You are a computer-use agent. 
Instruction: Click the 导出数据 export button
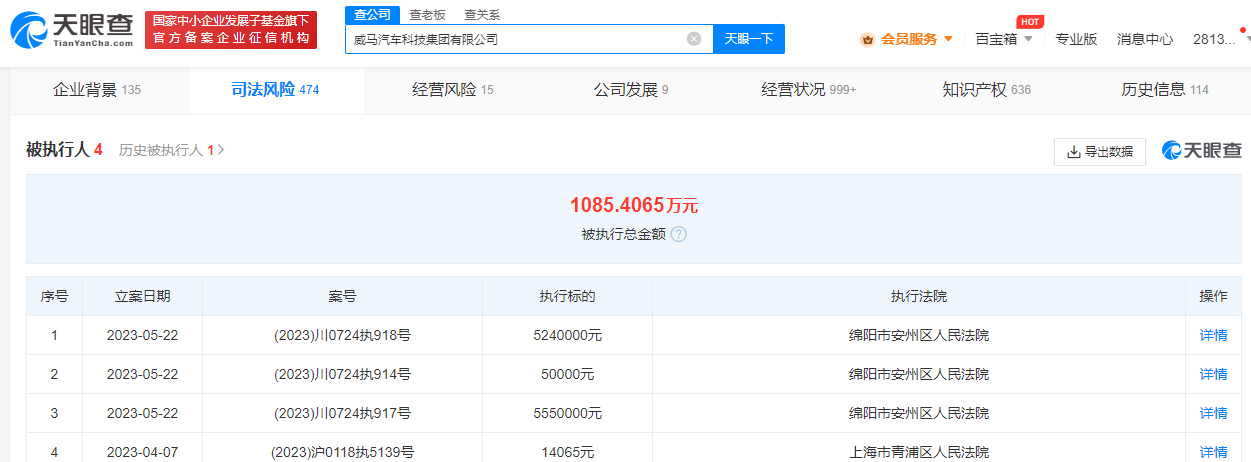coord(1100,152)
